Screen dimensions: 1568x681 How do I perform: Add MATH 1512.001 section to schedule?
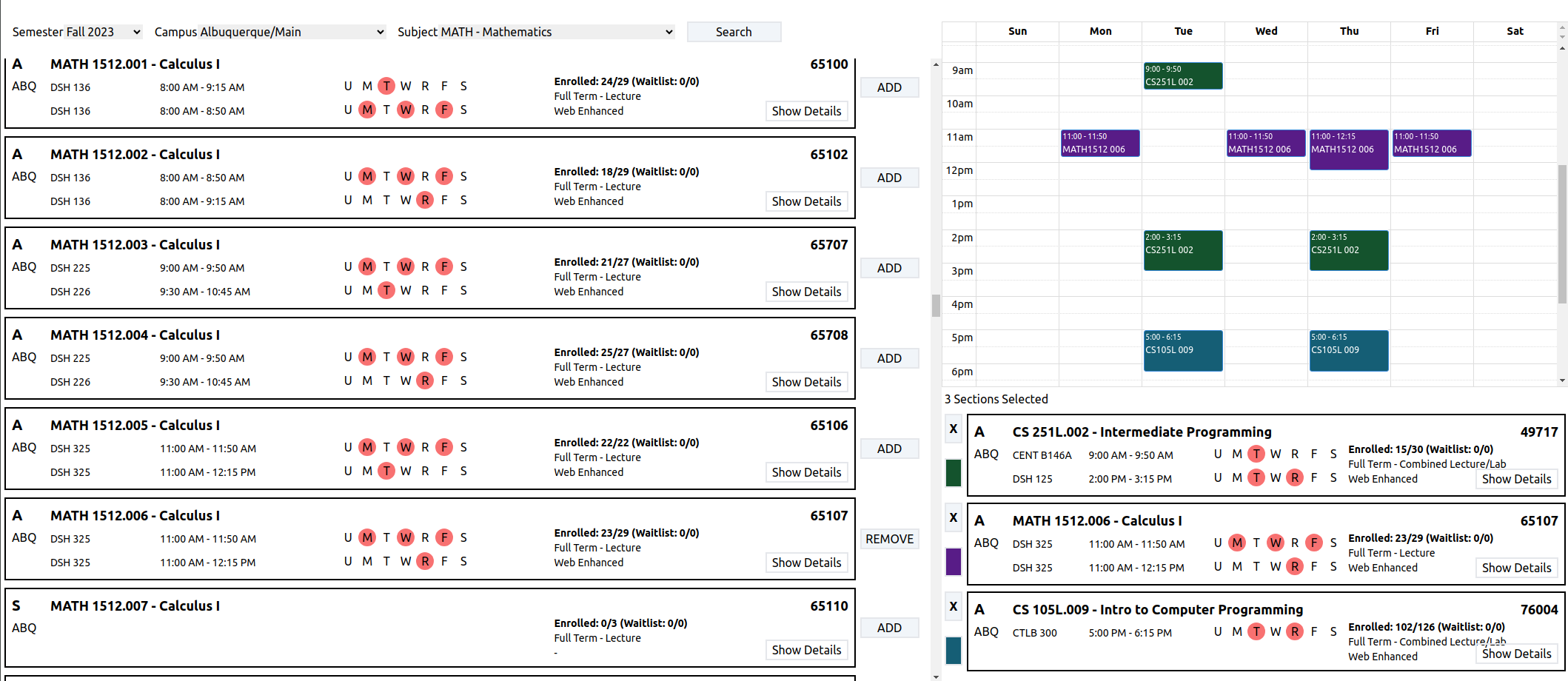point(889,87)
